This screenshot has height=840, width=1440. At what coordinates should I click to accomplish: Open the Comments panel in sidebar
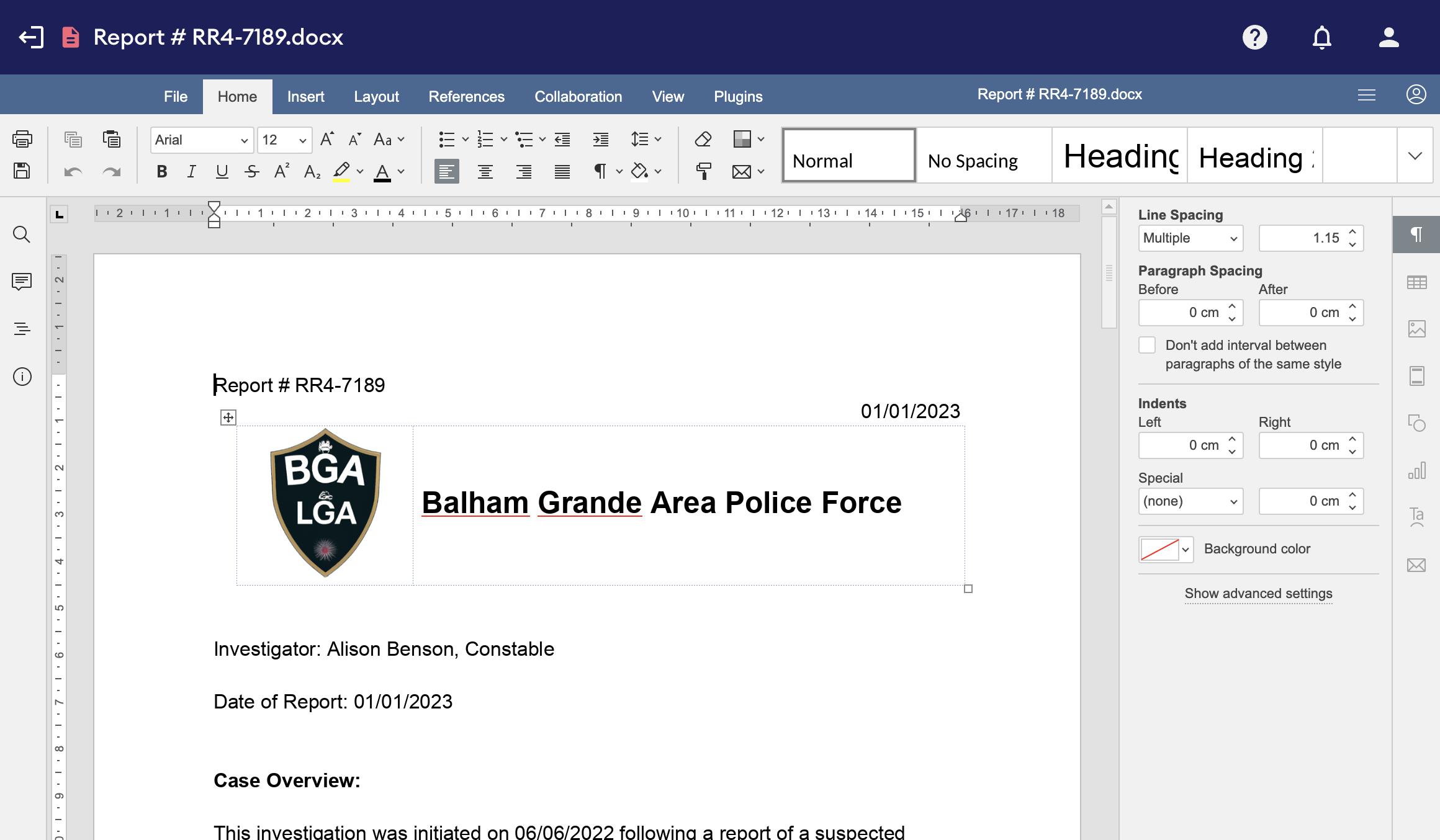click(22, 282)
